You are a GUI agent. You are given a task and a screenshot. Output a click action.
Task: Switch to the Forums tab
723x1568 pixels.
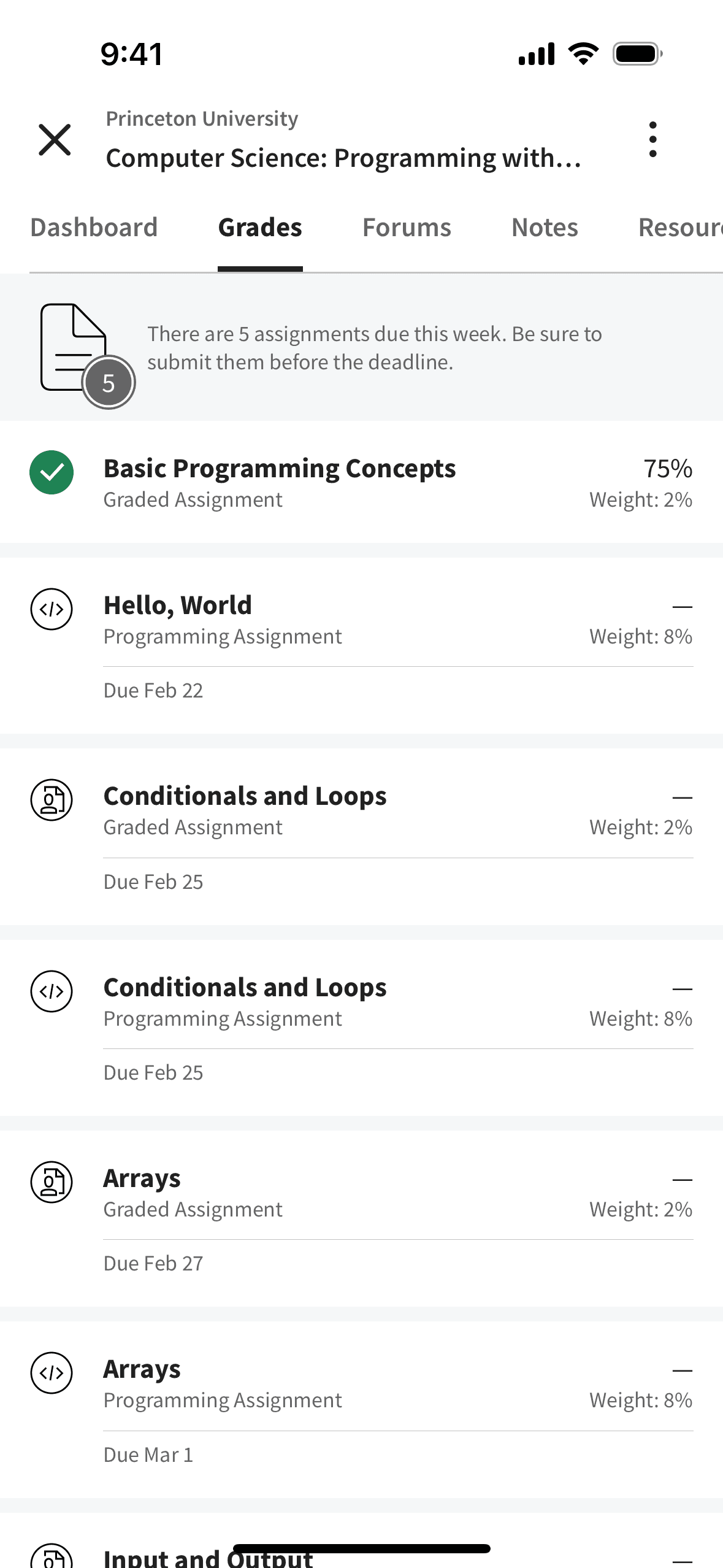[407, 228]
